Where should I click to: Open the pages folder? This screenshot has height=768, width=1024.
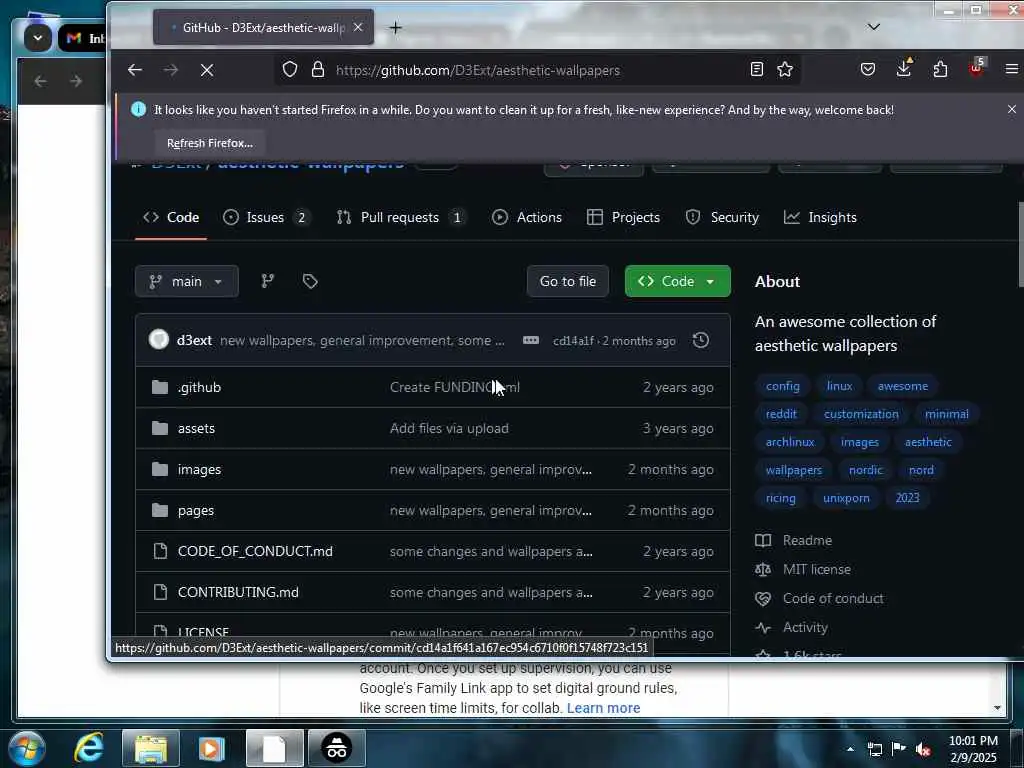pos(195,511)
